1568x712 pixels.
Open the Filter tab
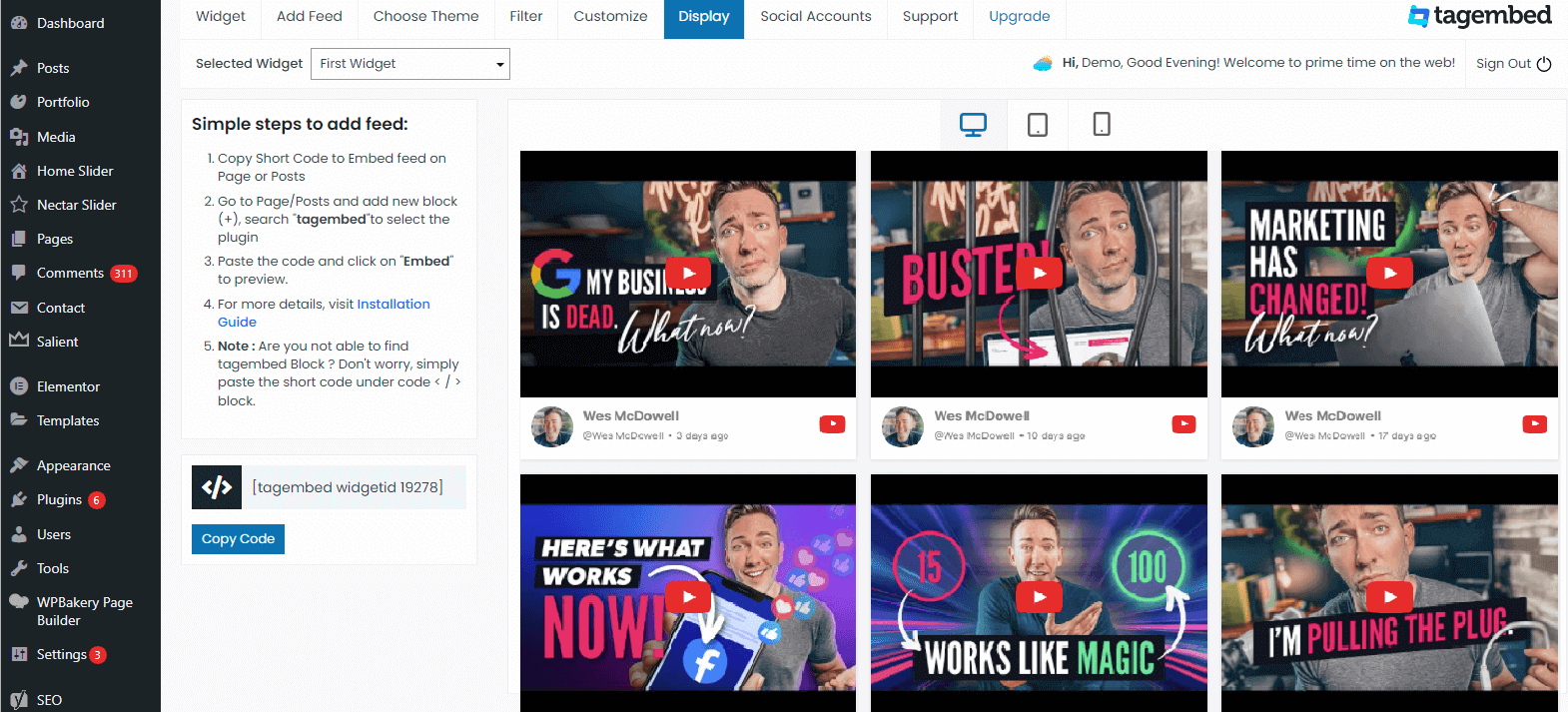[x=526, y=17]
